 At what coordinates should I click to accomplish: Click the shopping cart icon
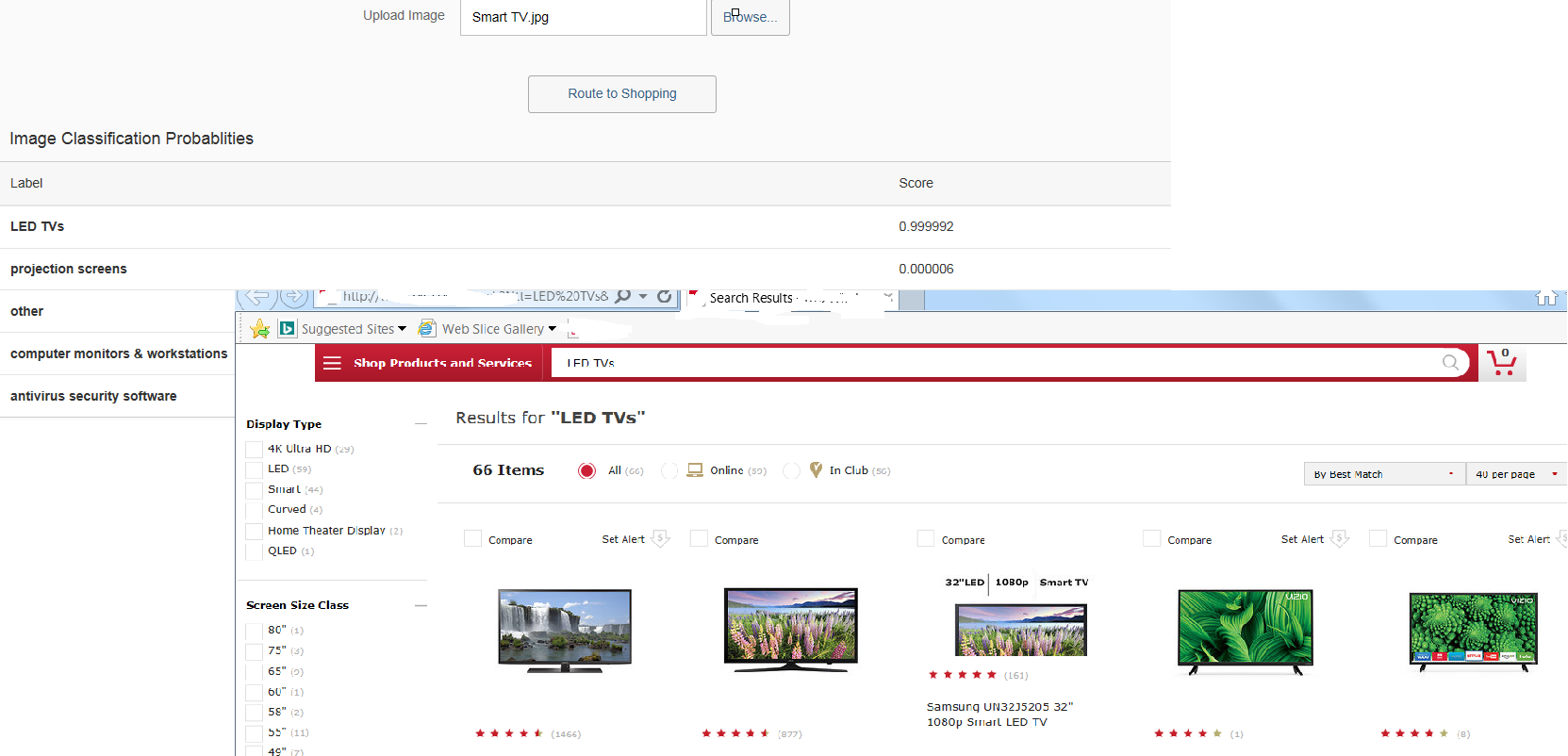[1501, 363]
